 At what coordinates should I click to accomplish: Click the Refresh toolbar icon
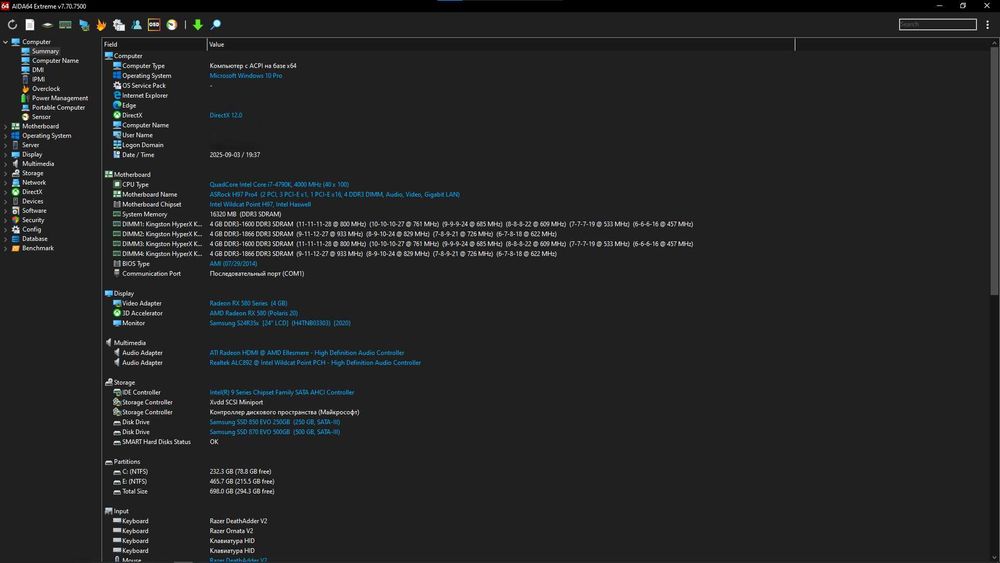tap(12, 25)
